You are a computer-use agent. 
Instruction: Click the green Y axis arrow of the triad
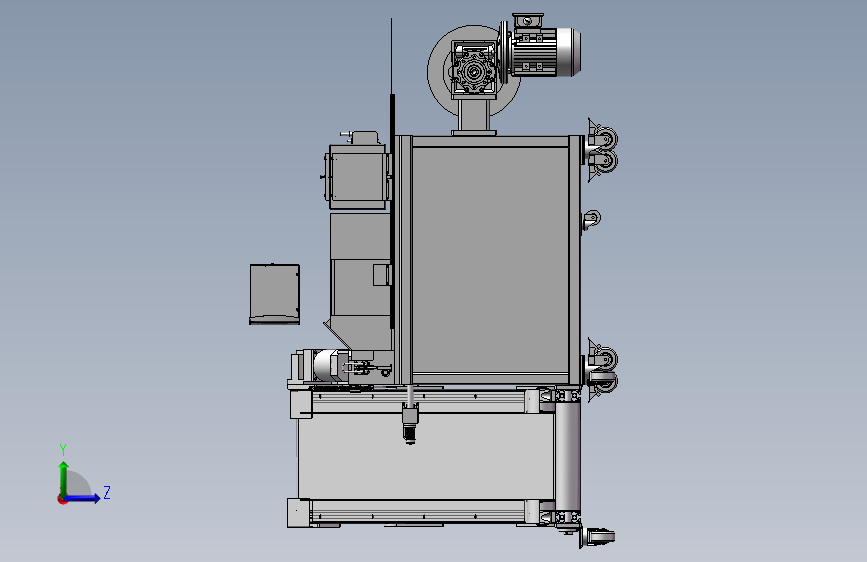coord(63,479)
